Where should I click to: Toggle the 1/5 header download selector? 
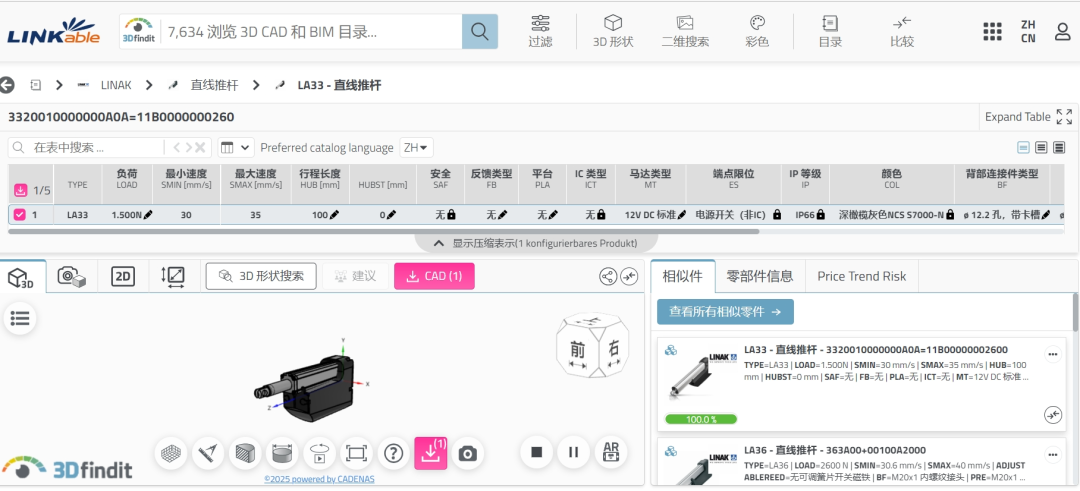click(19, 189)
